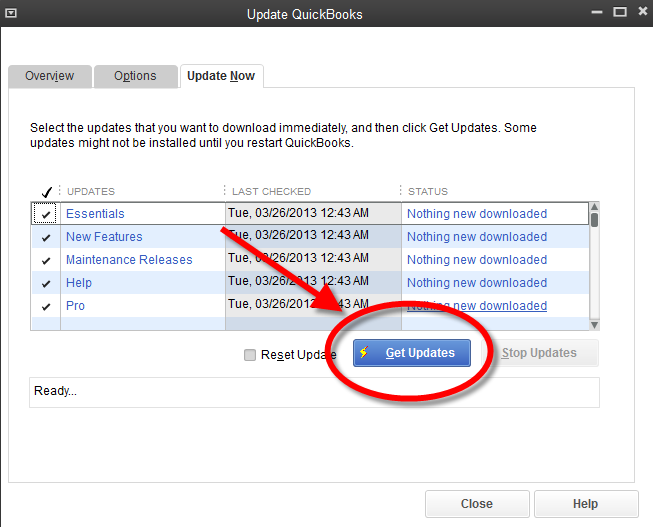Viewport: 653px width, 527px height.
Task: Click the scrollbar down arrow in updates list
Action: pyautogui.click(x=594, y=325)
